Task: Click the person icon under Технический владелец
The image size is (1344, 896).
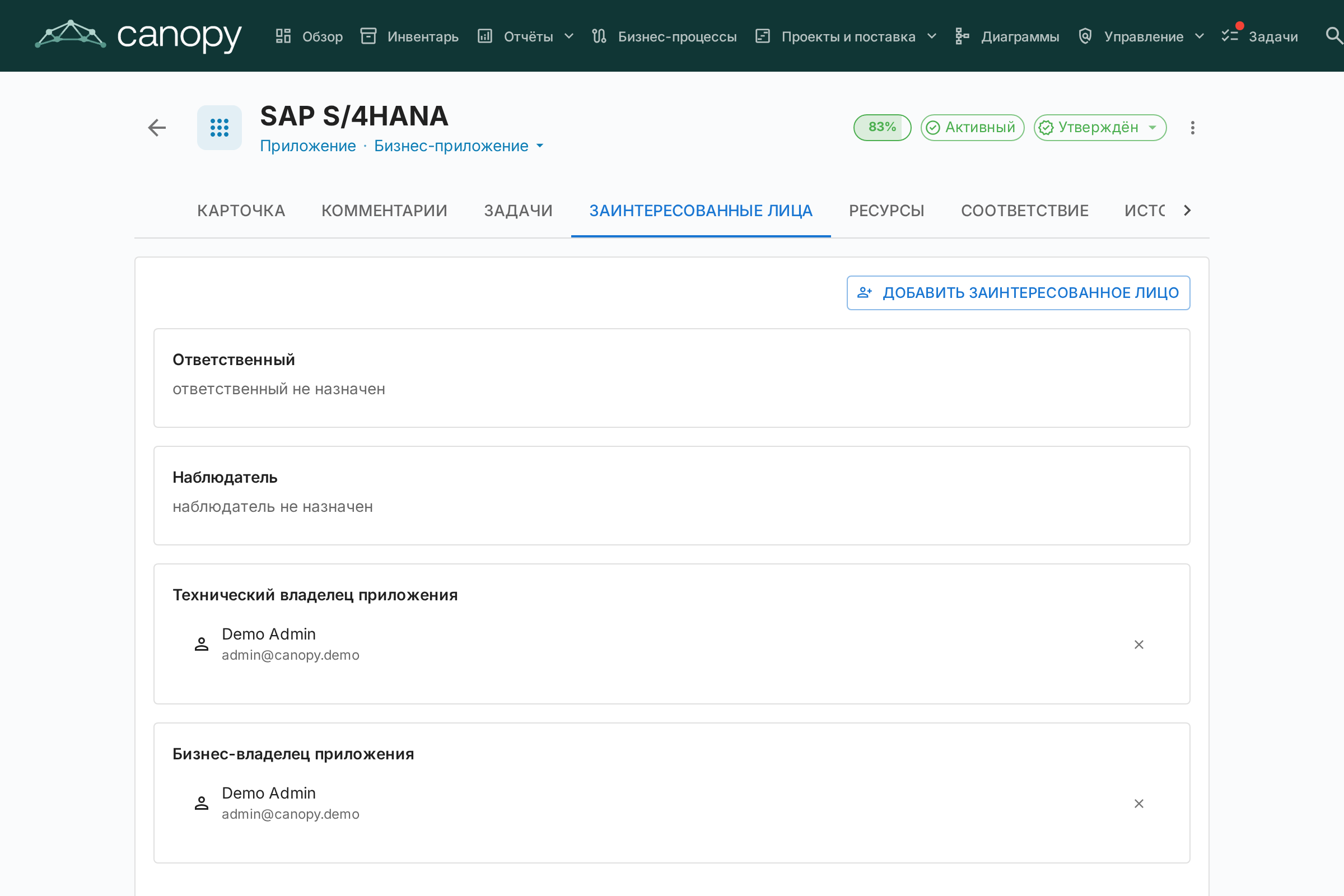Action: coord(201,644)
